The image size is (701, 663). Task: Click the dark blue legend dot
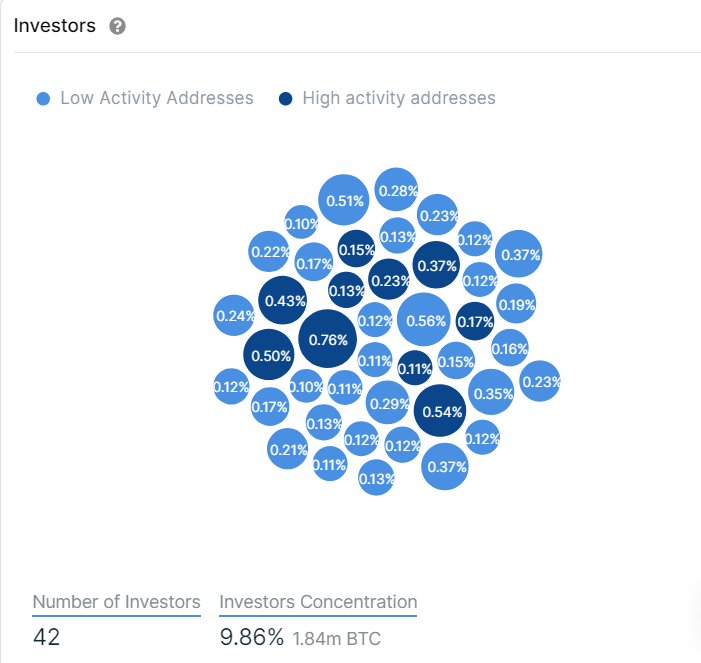(x=286, y=99)
